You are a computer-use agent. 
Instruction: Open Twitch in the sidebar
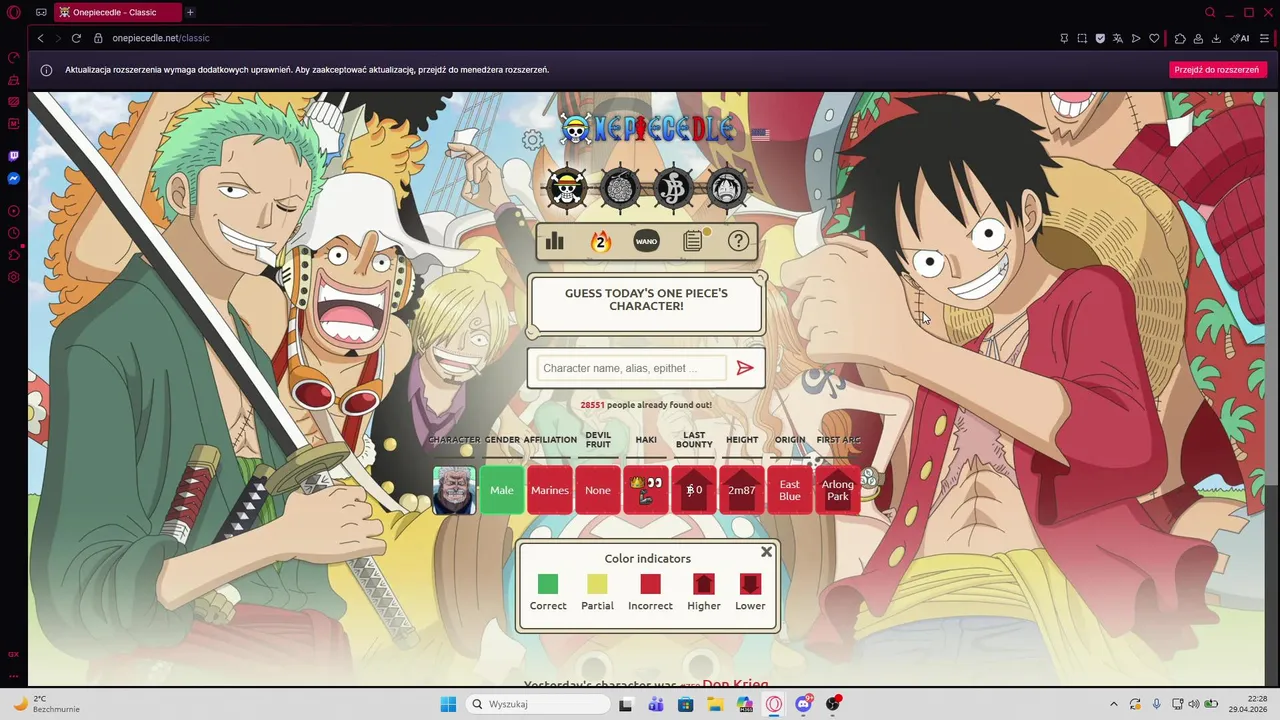pos(14,156)
